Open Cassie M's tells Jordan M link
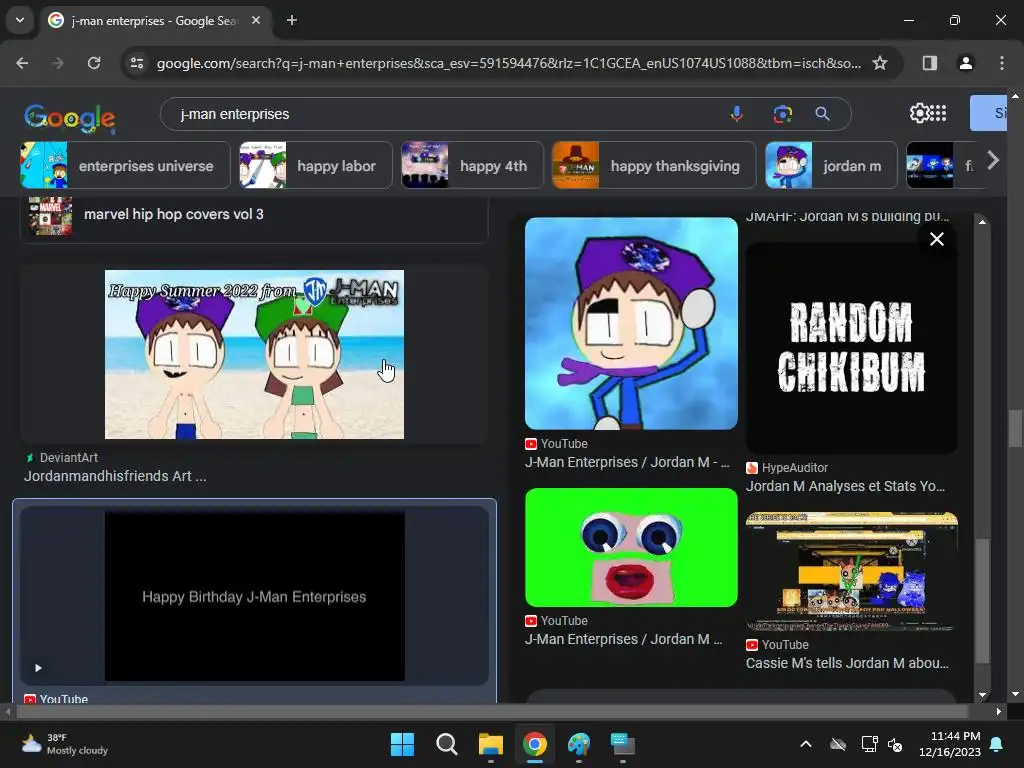Image resolution: width=1024 pixels, height=768 pixels. pos(847,663)
